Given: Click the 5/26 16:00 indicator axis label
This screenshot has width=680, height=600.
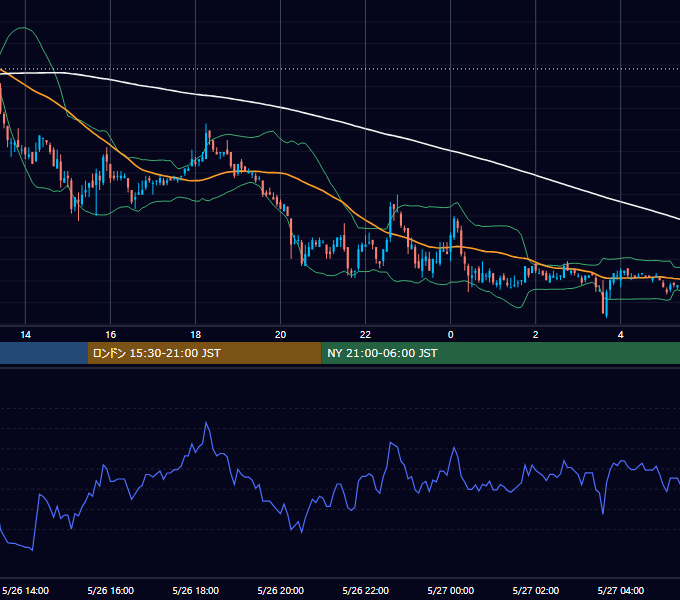Looking at the screenshot, I should tap(111, 590).
